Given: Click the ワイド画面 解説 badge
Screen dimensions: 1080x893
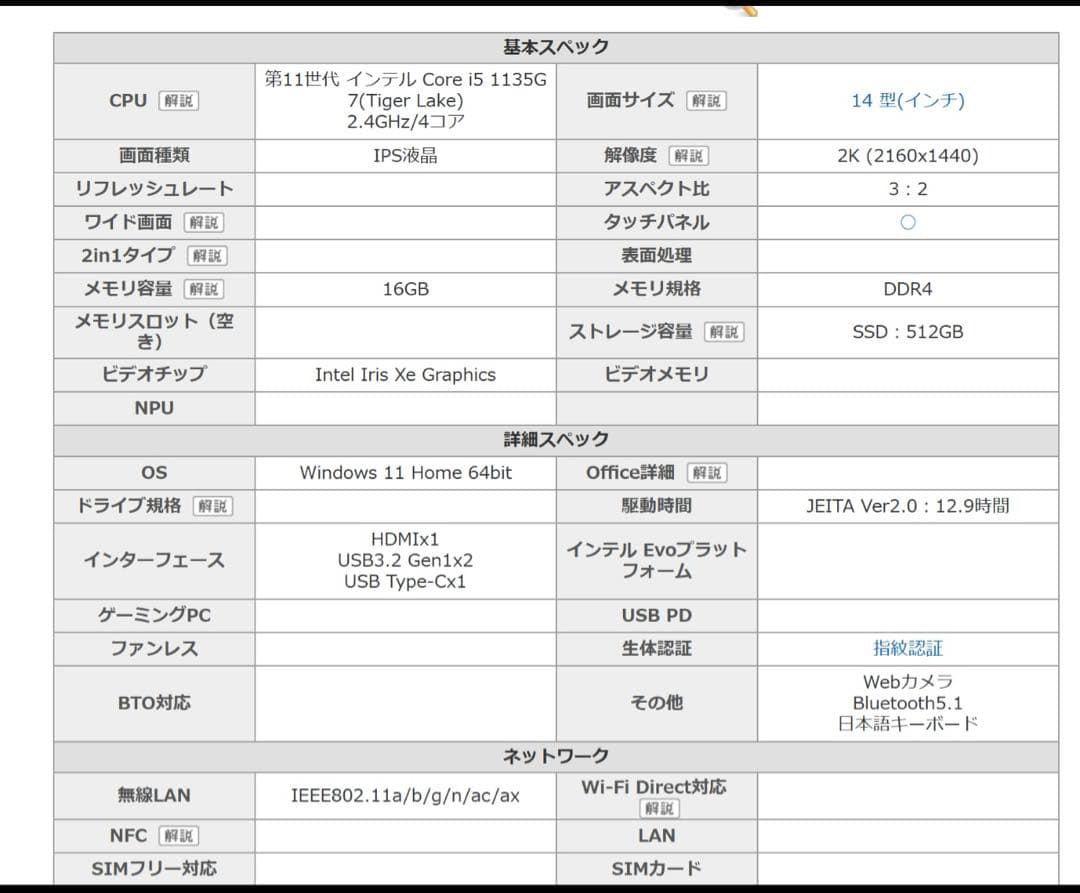Looking at the screenshot, I should pyautogui.click(x=205, y=222).
